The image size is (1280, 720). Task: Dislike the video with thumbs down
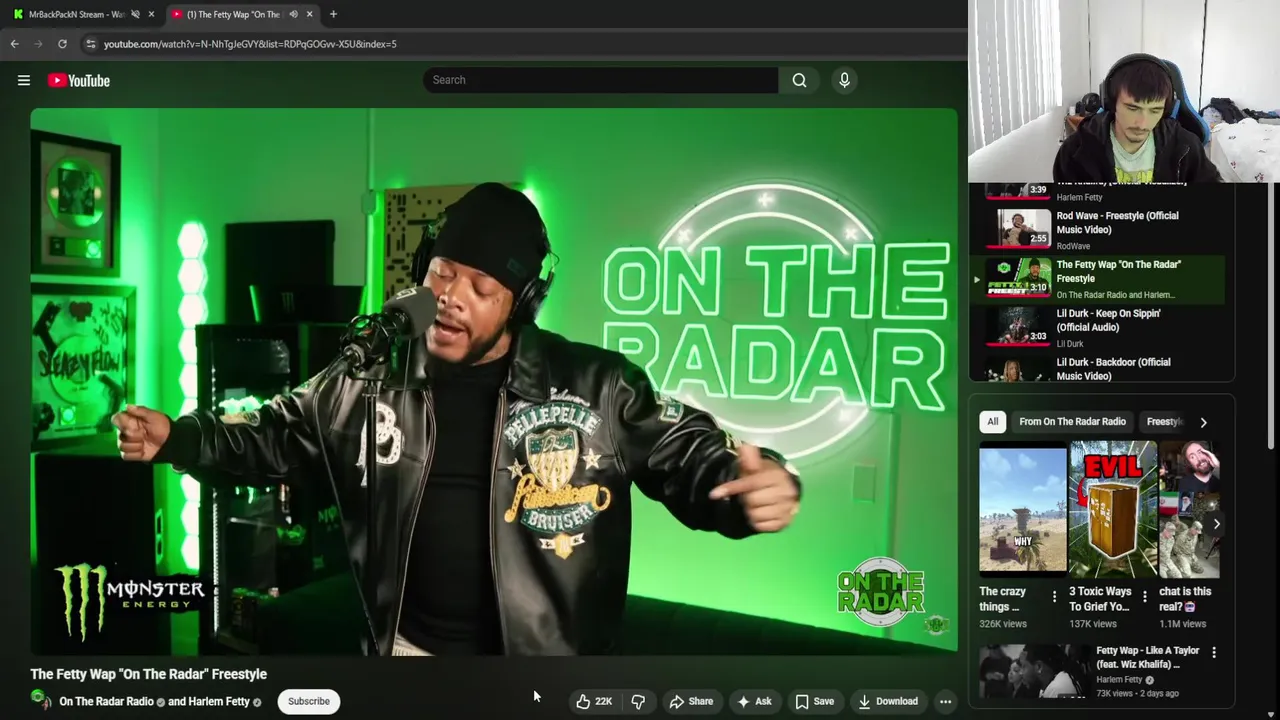click(638, 701)
